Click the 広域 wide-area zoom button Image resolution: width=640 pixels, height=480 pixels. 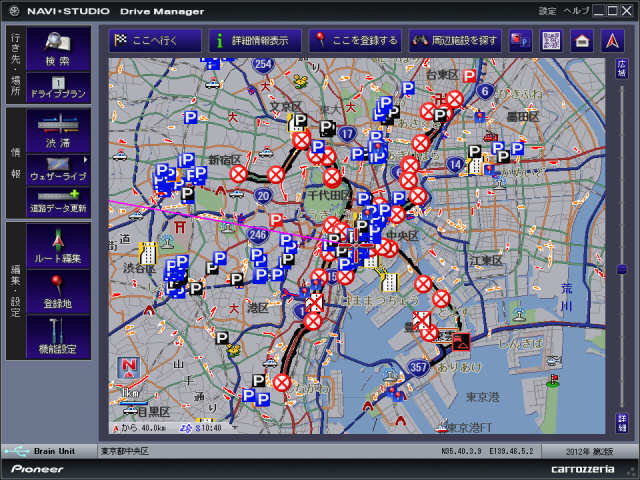(621, 68)
